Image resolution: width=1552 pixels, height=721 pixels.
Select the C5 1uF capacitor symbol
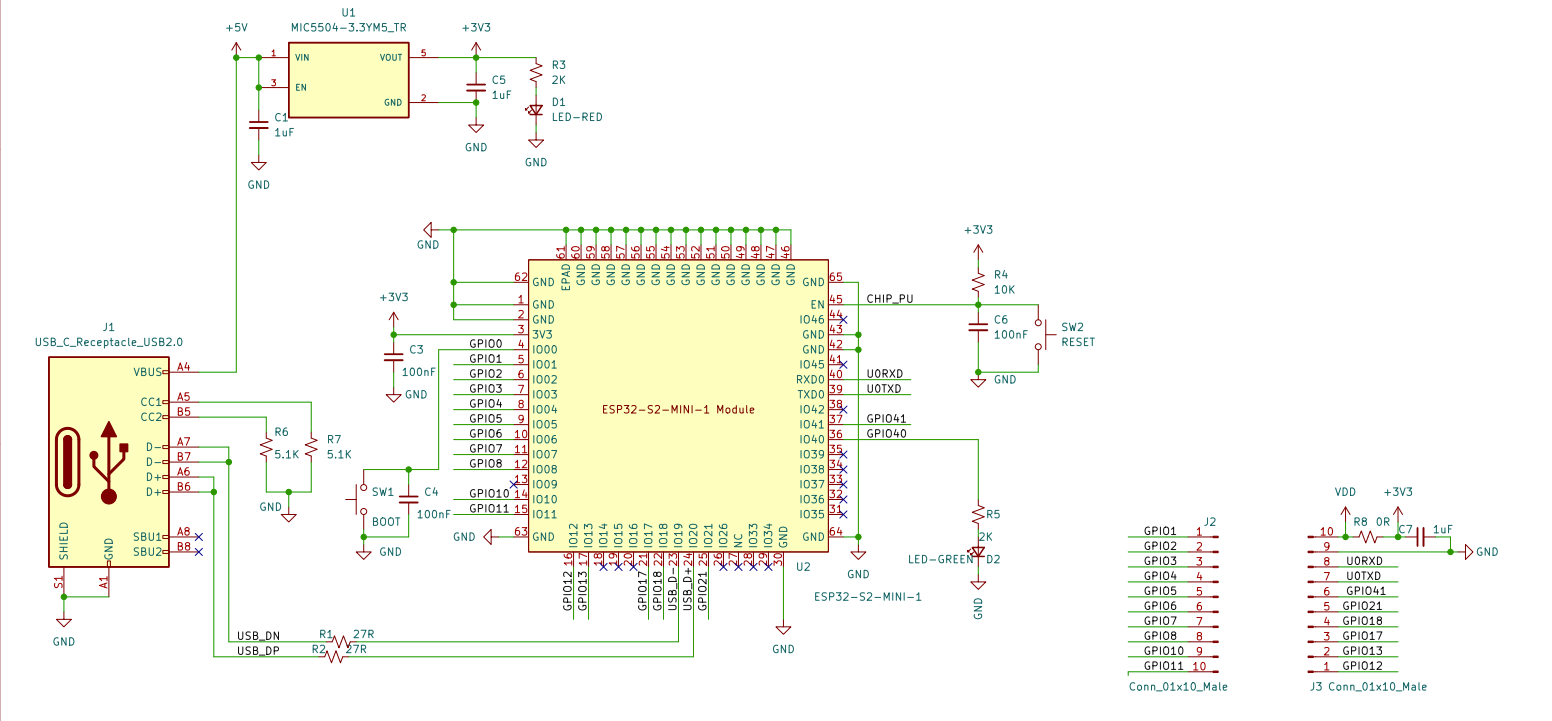pyautogui.click(x=476, y=88)
